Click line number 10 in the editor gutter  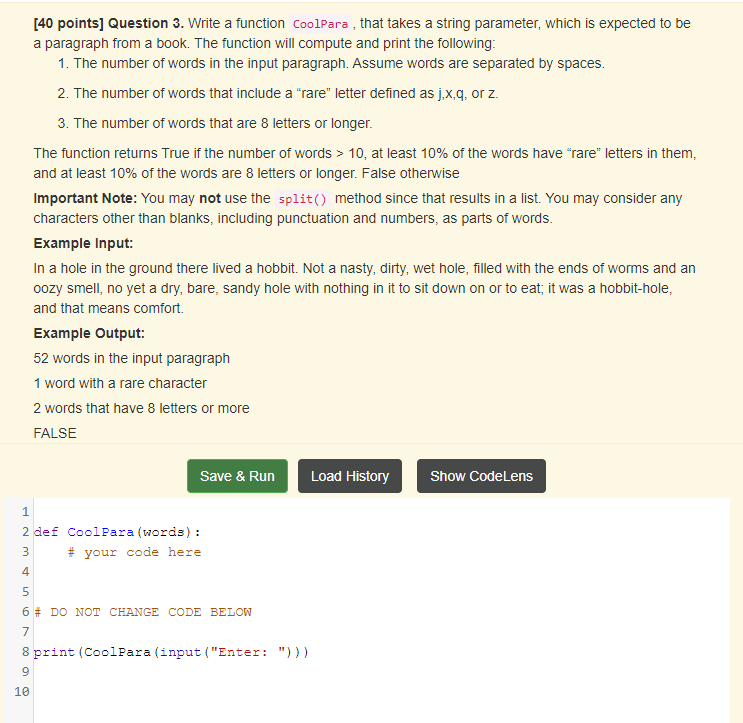(22, 692)
